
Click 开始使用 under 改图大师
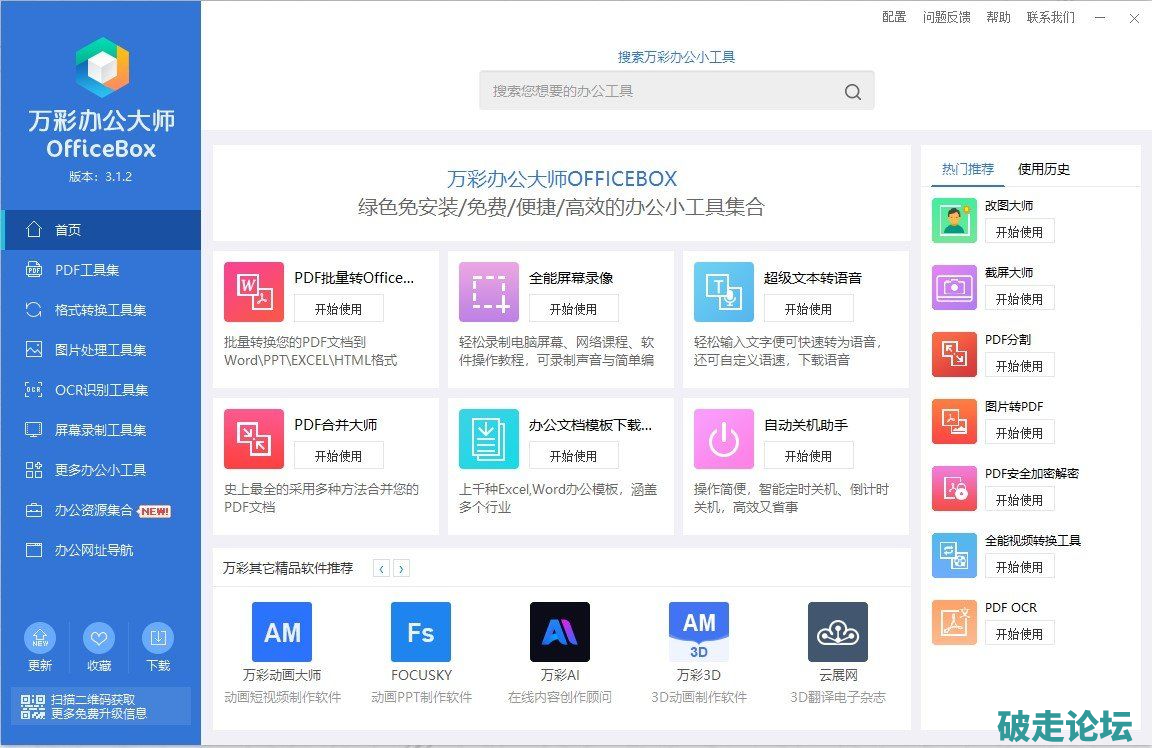click(x=1019, y=232)
